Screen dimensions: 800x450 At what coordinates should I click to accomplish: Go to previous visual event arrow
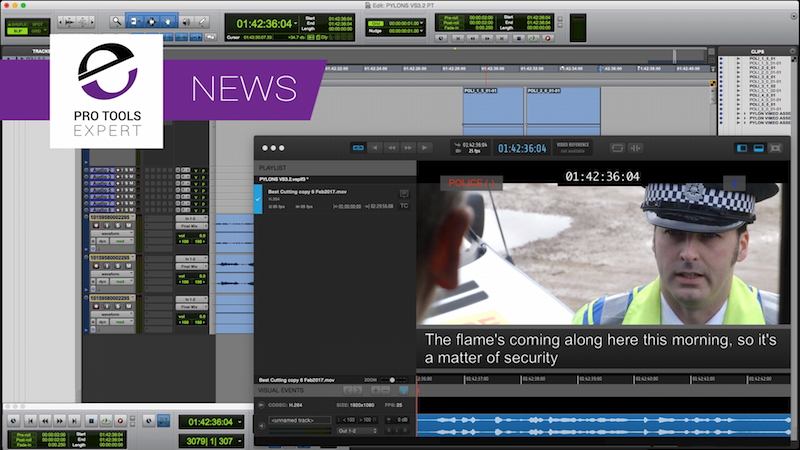(347, 390)
